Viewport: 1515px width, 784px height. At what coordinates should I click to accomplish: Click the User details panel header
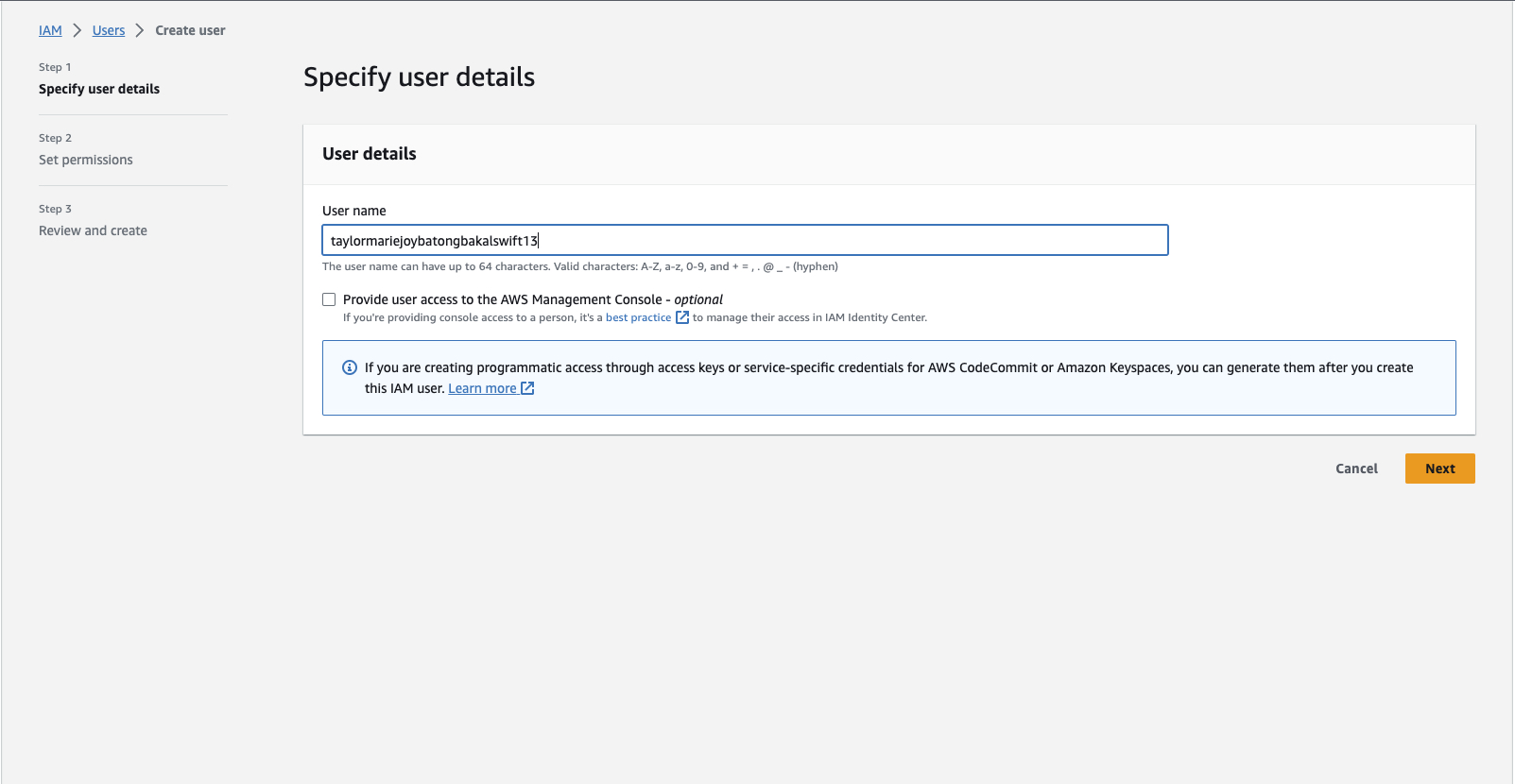pos(370,154)
